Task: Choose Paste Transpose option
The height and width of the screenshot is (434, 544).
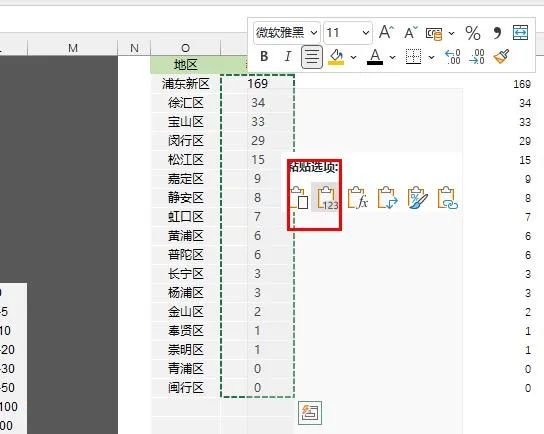Action: click(x=387, y=198)
